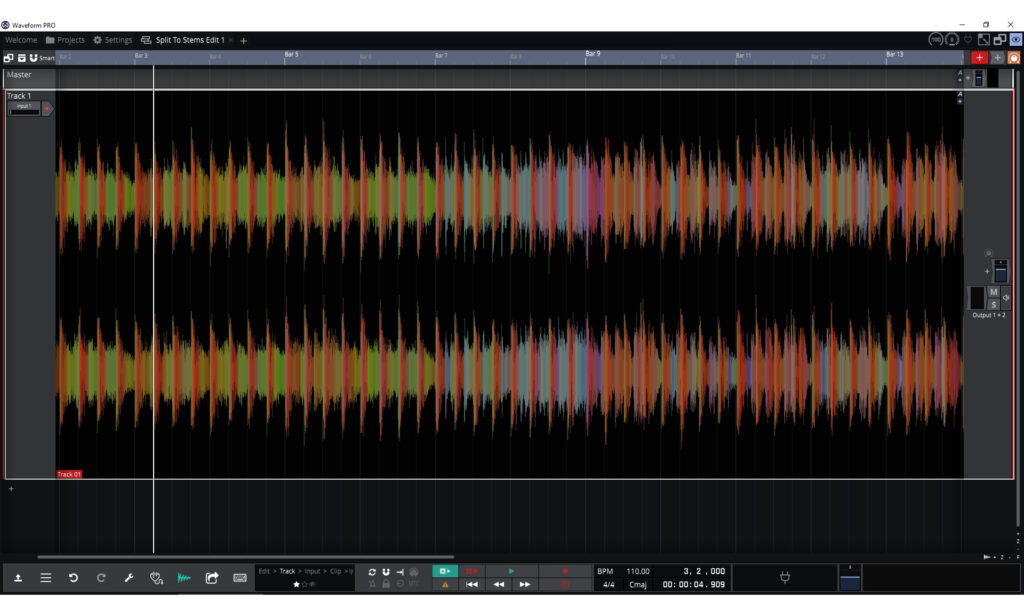The image size is (1024, 614).
Task: Click the teal waveform icon
Action: [184, 578]
